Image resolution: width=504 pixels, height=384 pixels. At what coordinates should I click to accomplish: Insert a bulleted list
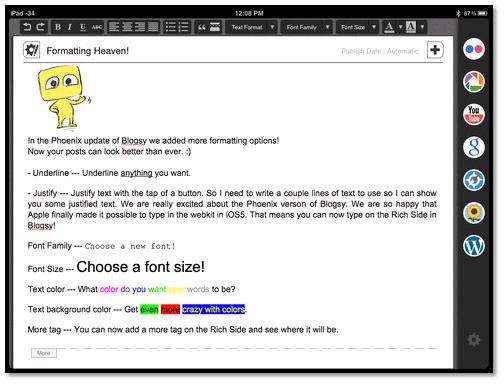tap(170, 27)
